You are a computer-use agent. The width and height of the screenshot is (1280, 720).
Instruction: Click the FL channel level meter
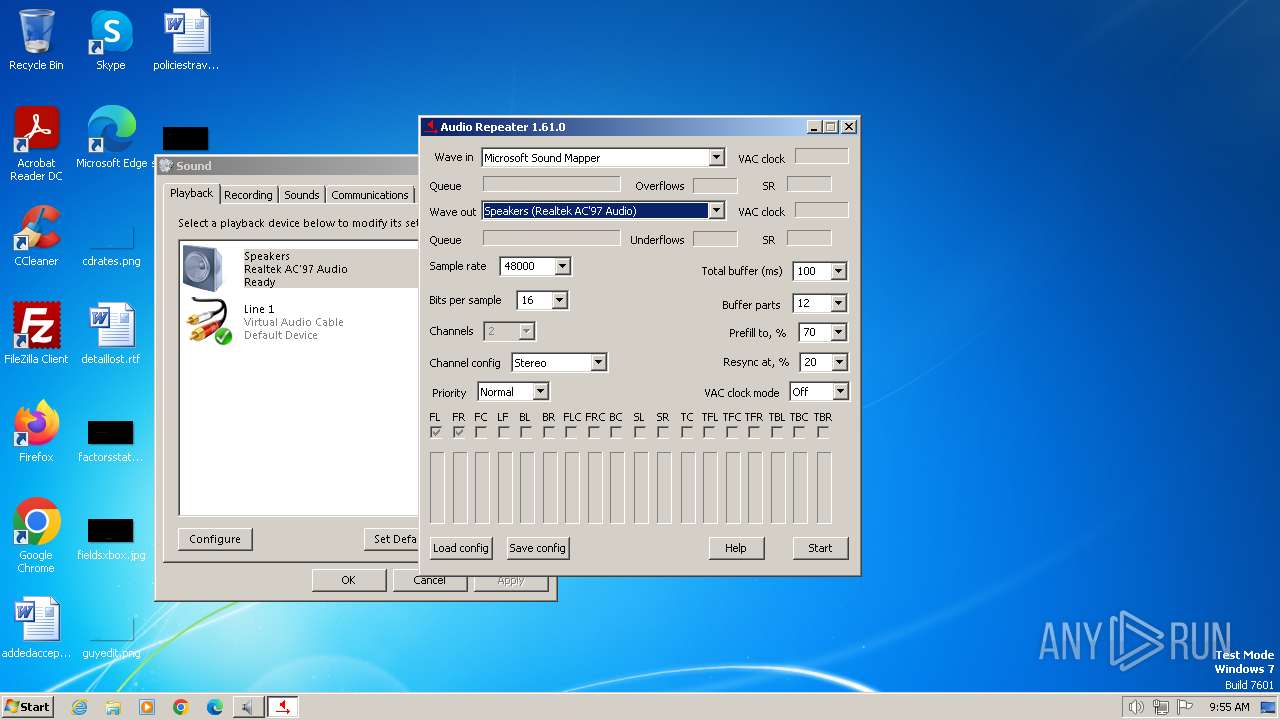coord(437,488)
